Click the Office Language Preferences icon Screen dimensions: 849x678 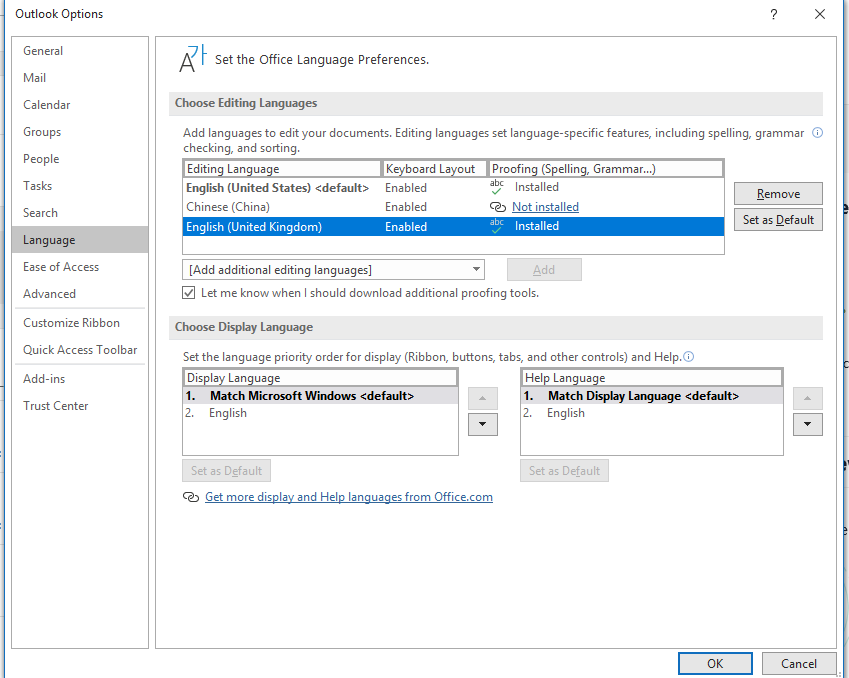[193, 58]
